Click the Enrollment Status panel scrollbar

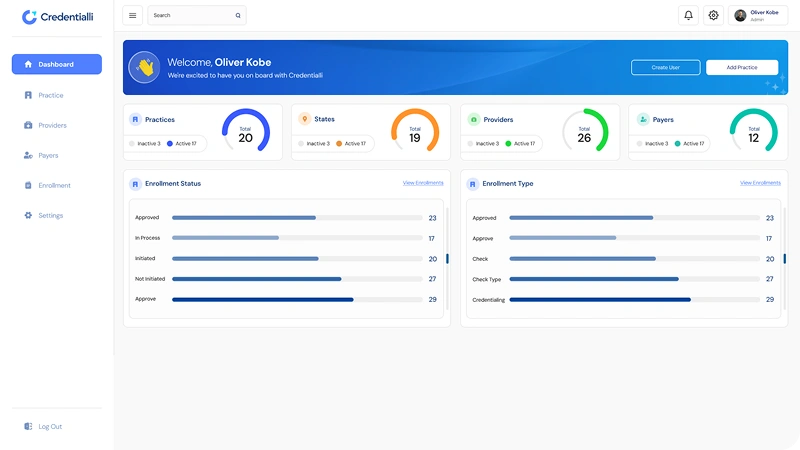pyautogui.click(x=447, y=258)
